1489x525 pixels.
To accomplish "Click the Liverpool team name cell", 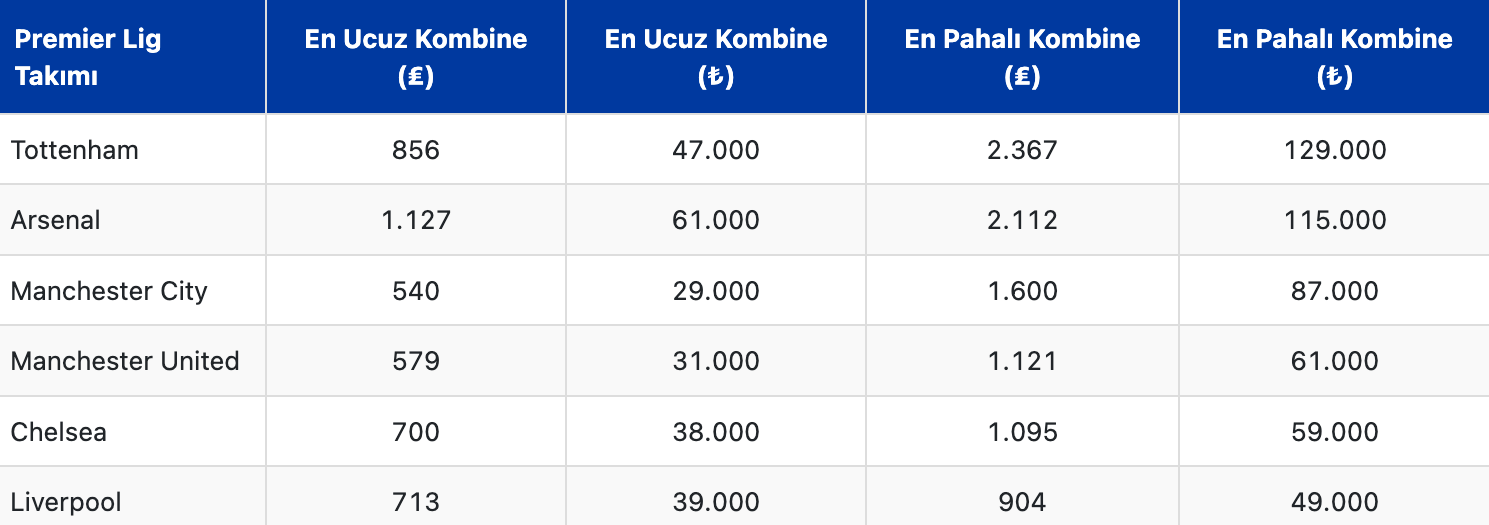I will pyautogui.click(x=66, y=501).
